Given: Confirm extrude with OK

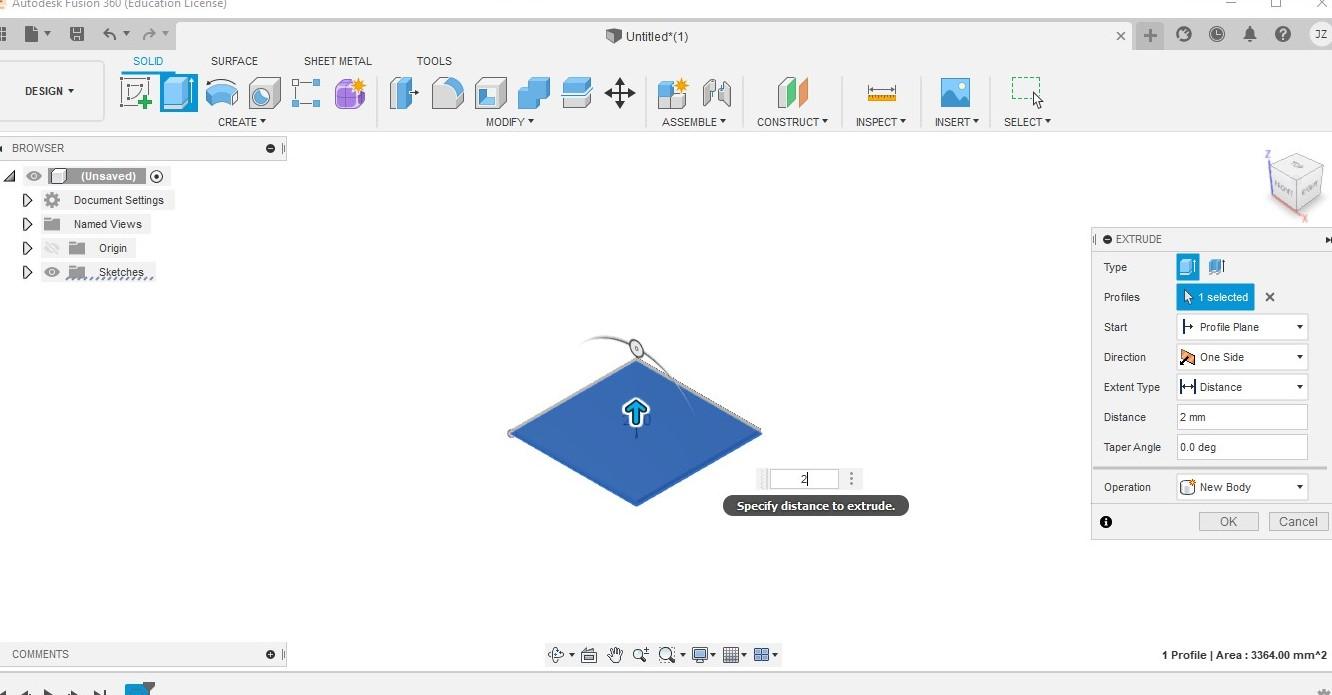Looking at the screenshot, I should point(1228,521).
